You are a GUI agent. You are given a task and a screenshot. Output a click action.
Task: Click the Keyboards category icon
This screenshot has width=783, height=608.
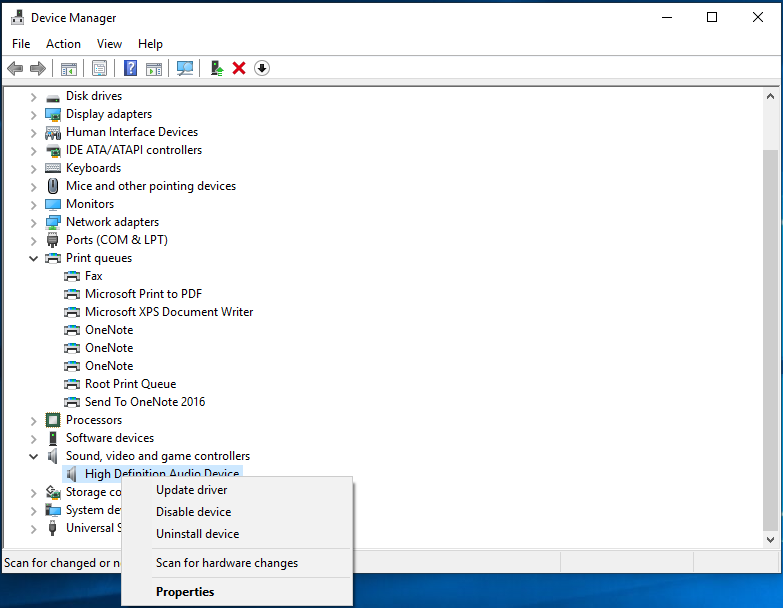point(53,168)
